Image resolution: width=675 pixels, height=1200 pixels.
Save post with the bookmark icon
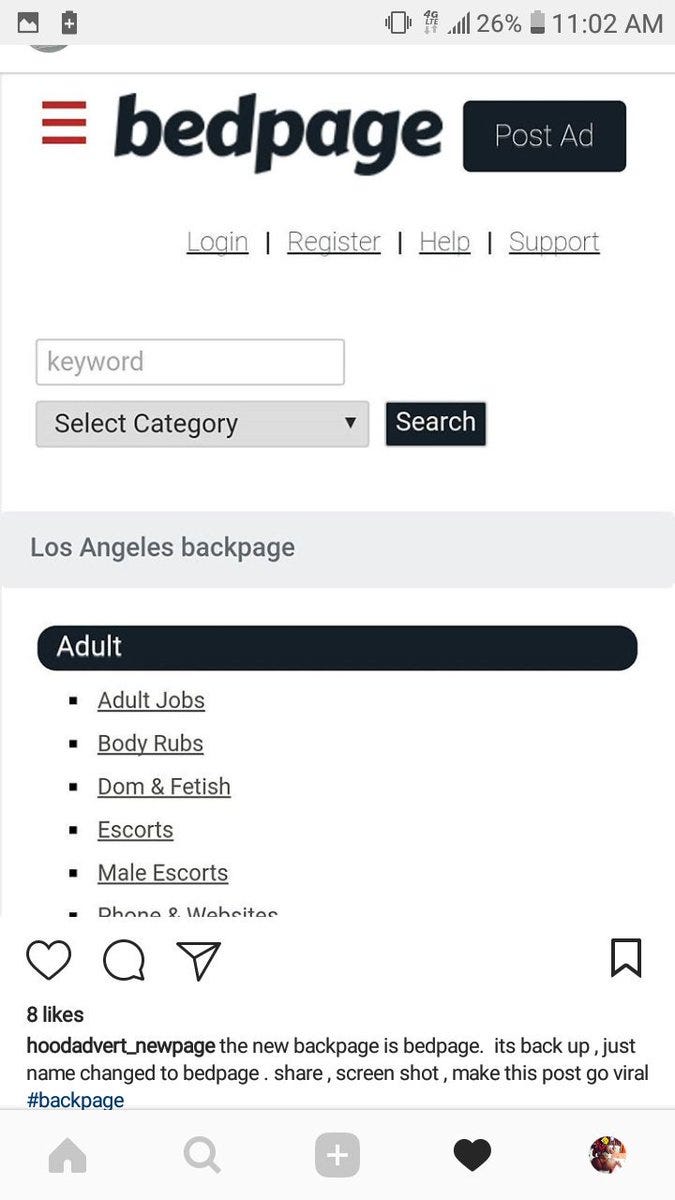pyautogui.click(x=626, y=958)
